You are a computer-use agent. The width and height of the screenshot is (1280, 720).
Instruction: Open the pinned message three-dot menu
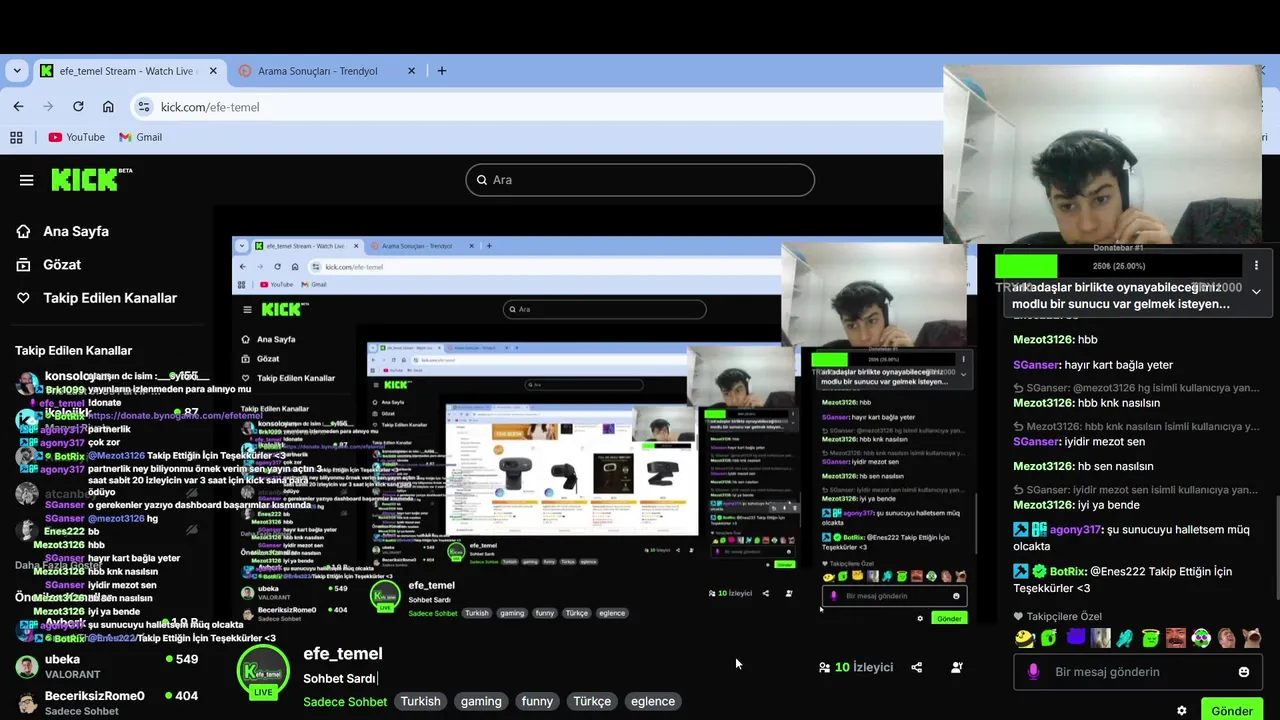tap(1256, 266)
